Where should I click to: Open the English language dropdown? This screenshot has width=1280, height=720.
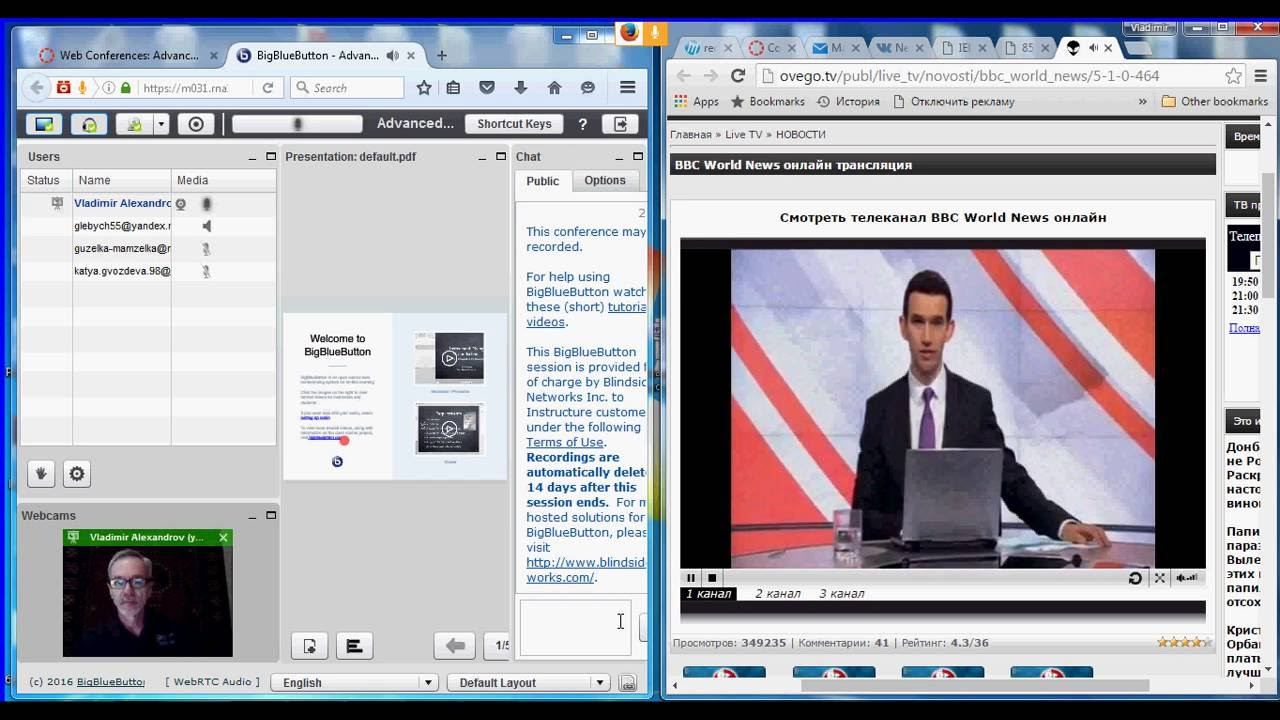355,683
